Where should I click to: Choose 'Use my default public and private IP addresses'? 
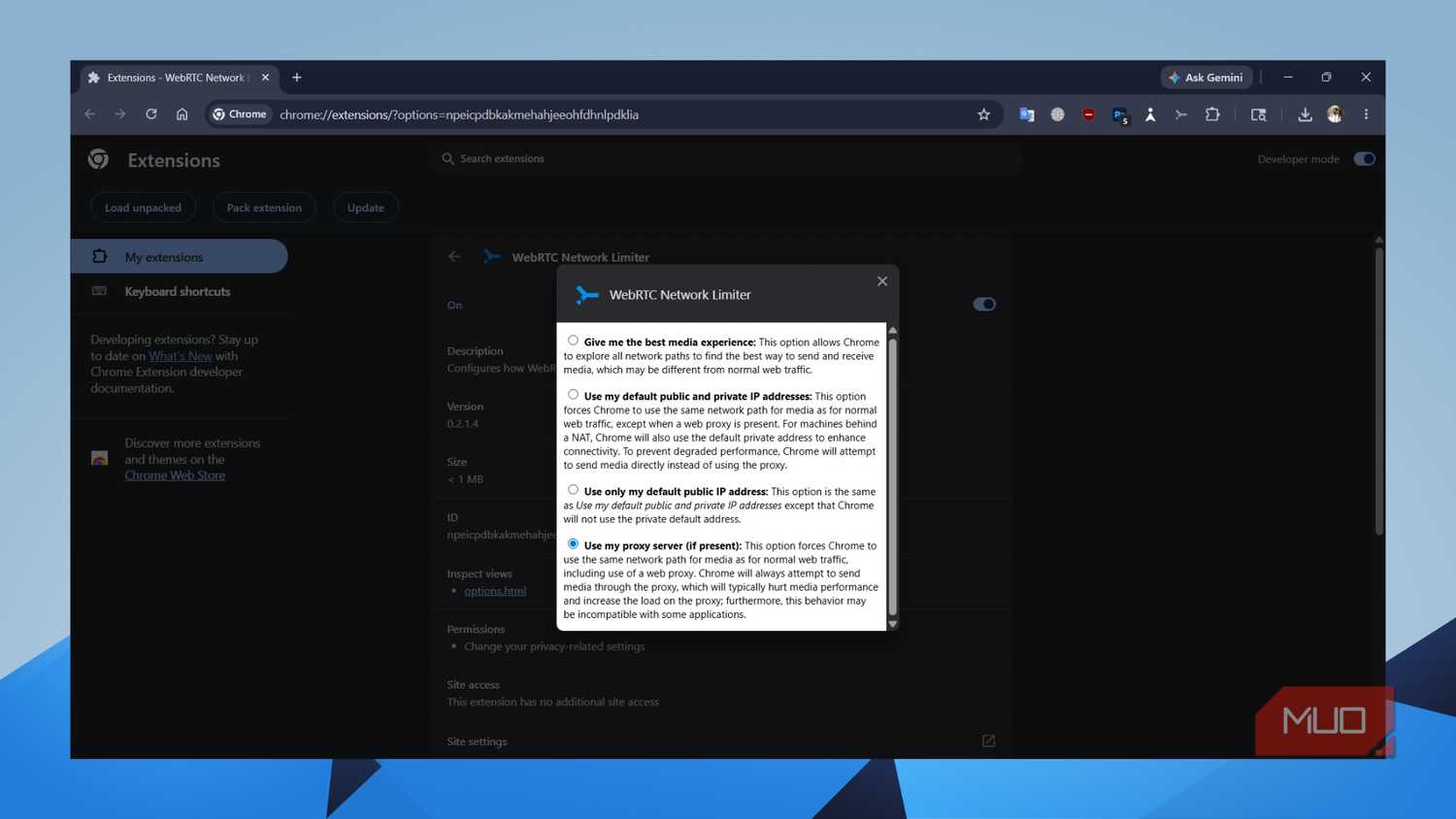(573, 395)
